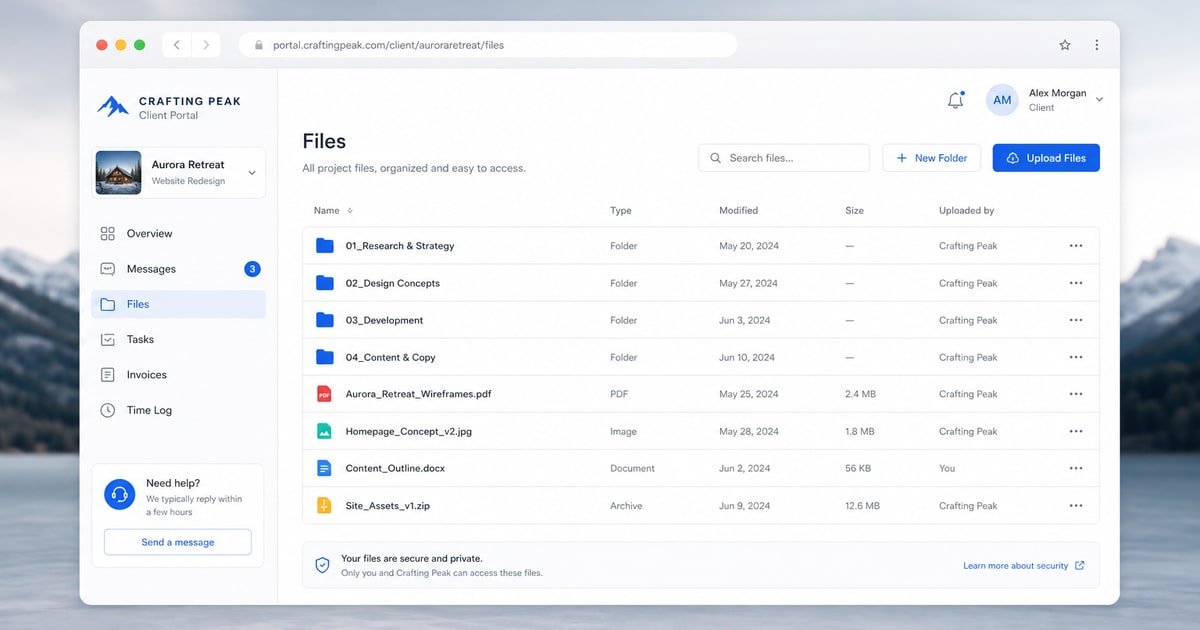The image size is (1200, 630).
Task: Click the Messages unread badge 3
Action: (252, 269)
